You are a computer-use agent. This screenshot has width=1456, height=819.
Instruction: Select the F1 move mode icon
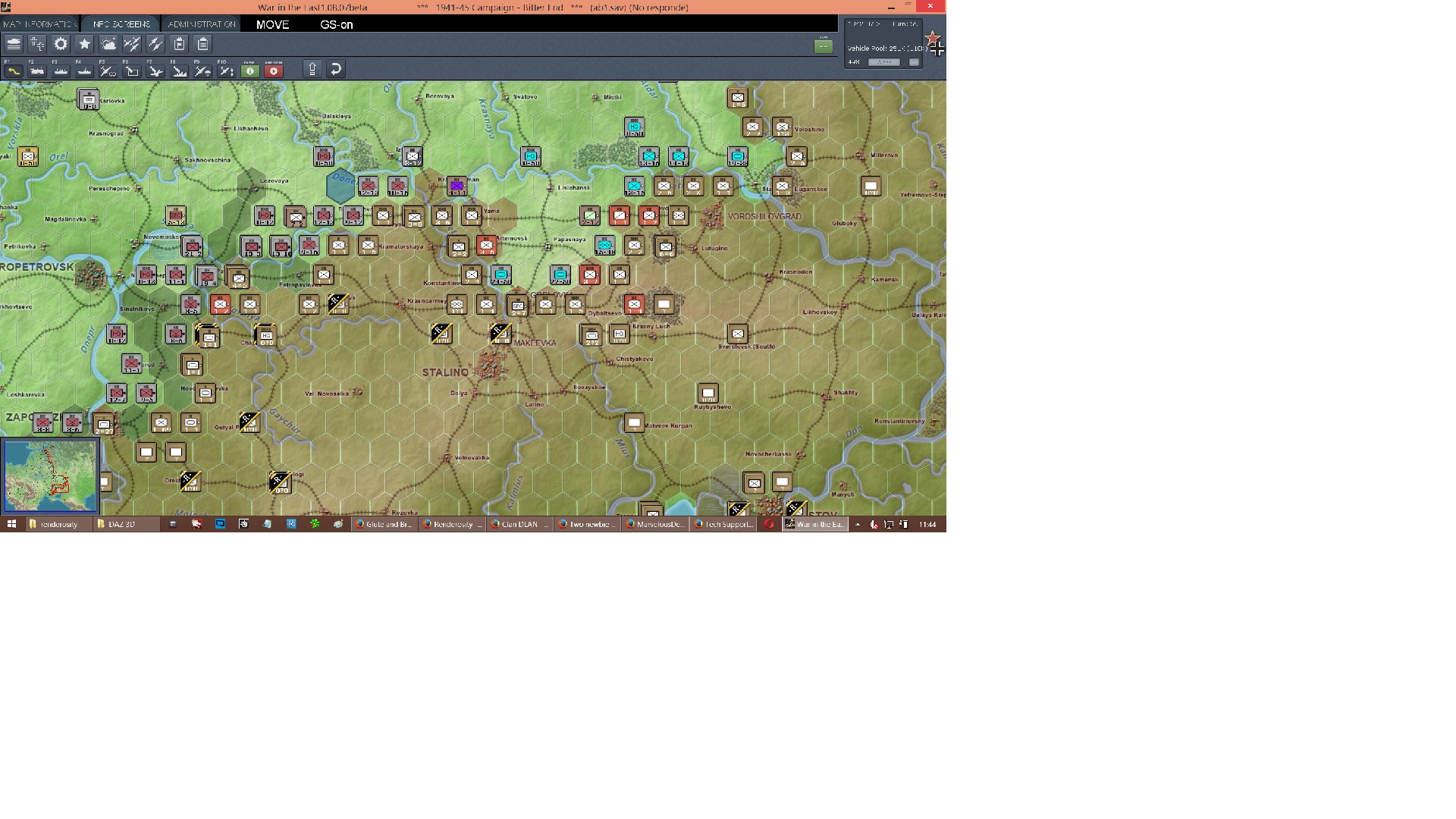[13, 71]
